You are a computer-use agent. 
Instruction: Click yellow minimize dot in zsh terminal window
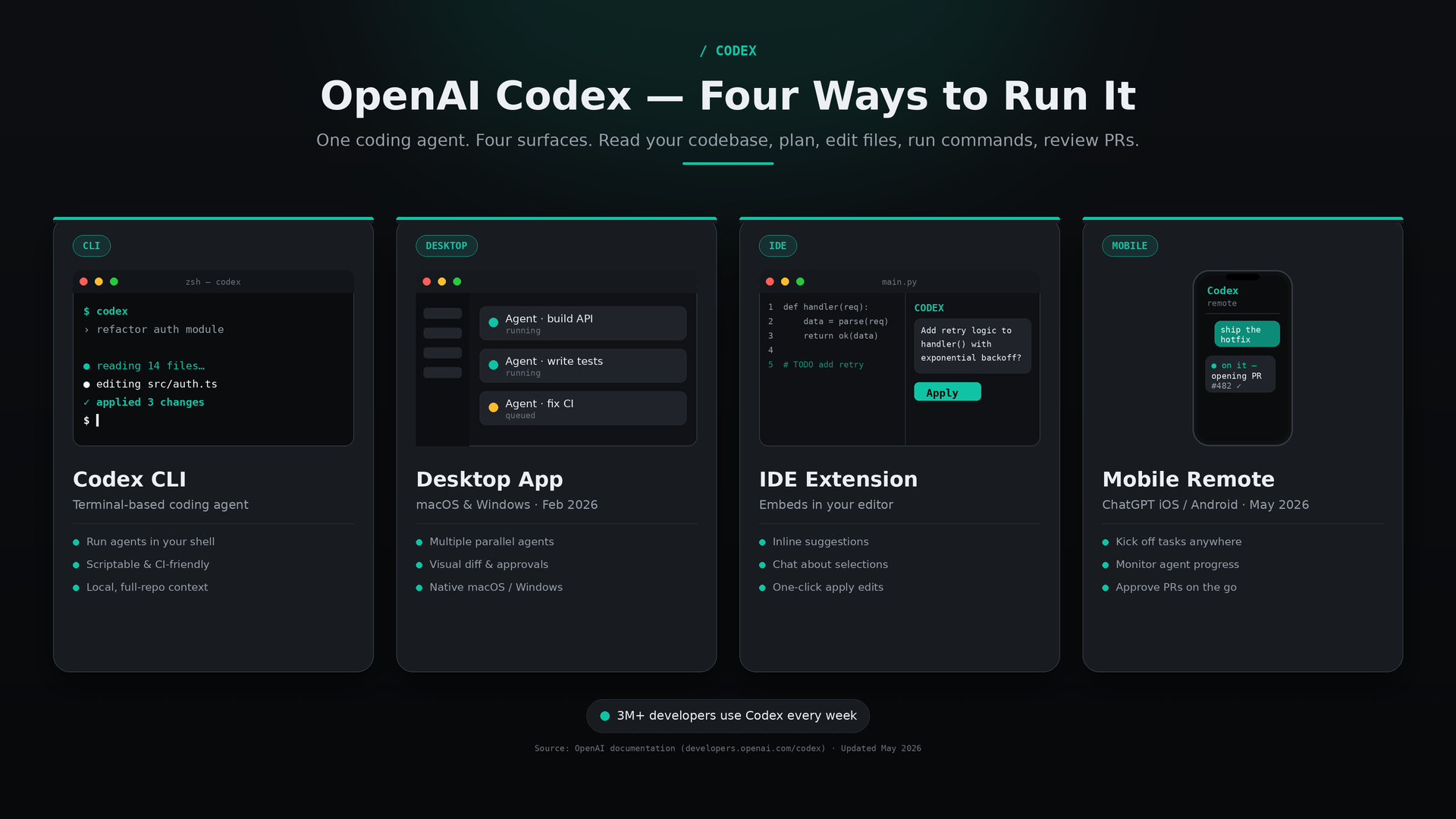coord(99,281)
